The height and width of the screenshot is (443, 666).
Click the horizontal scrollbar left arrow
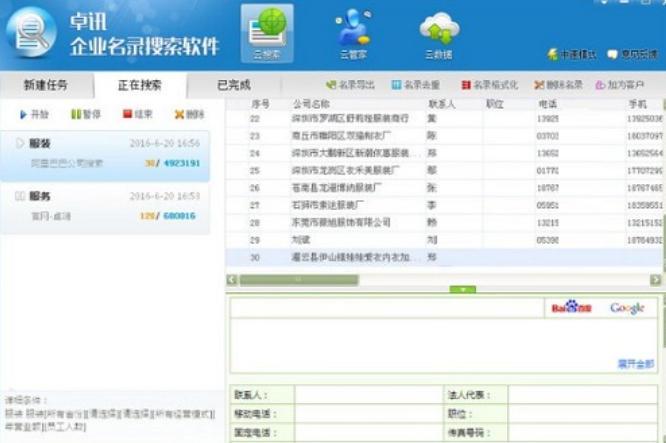point(231,279)
